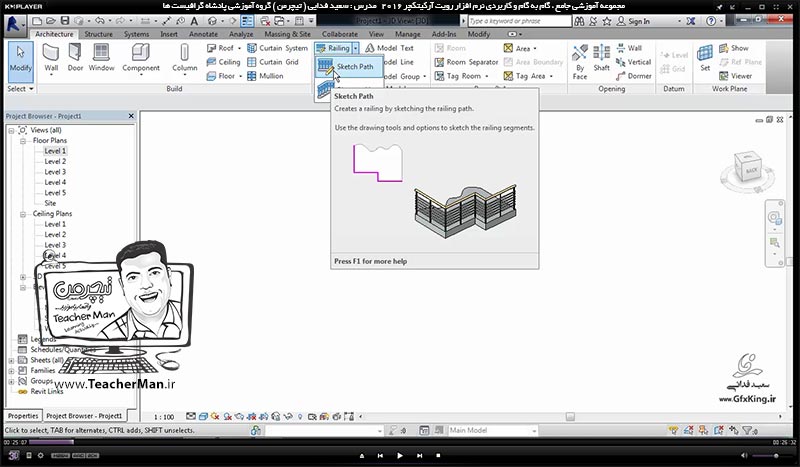Open the Floor dropdown

click(x=240, y=76)
